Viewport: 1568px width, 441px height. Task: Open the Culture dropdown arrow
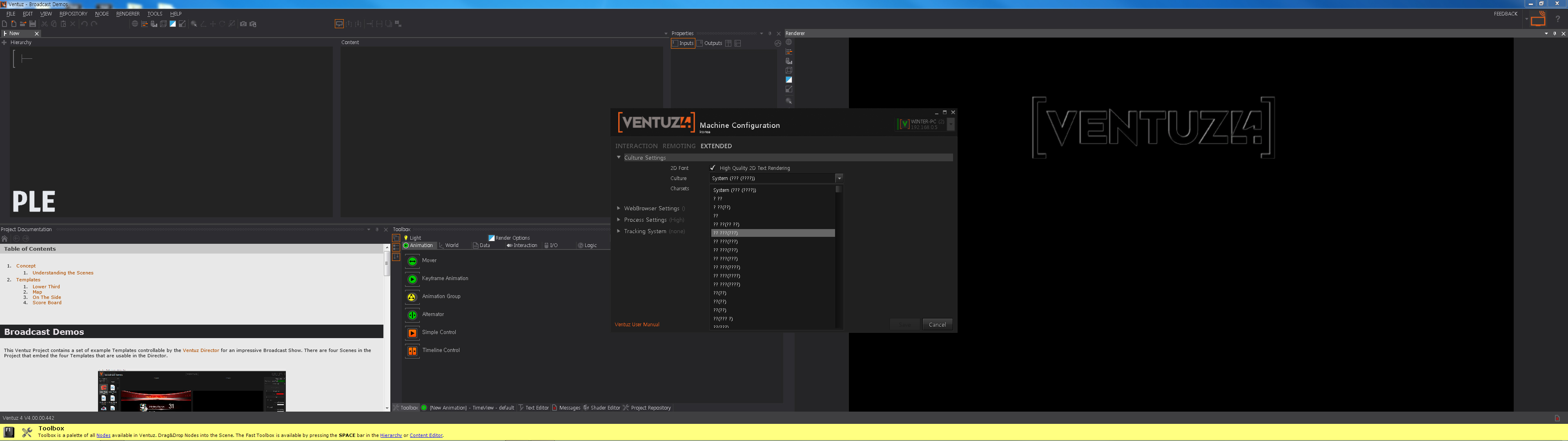(x=839, y=178)
